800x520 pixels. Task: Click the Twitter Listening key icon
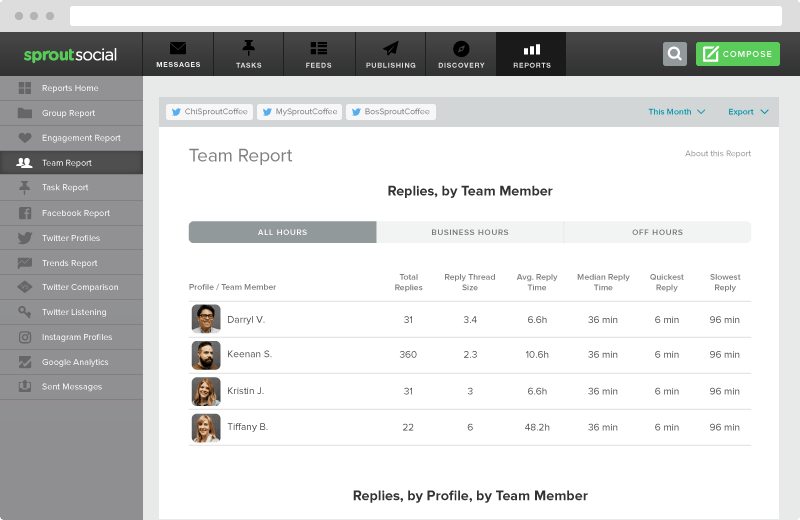click(24, 312)
